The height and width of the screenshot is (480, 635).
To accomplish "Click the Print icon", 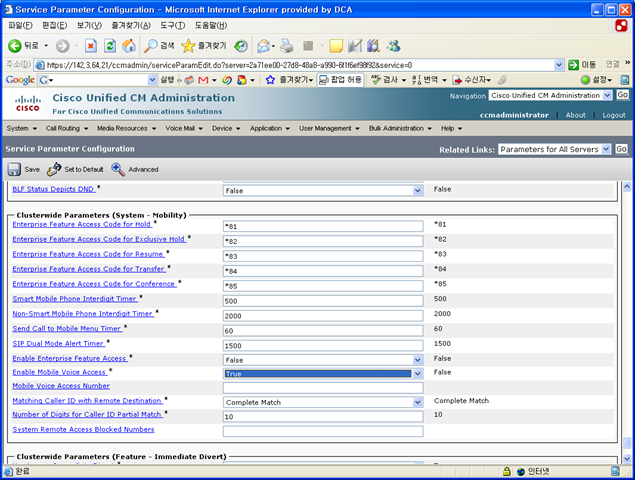I will pos(287,46).
